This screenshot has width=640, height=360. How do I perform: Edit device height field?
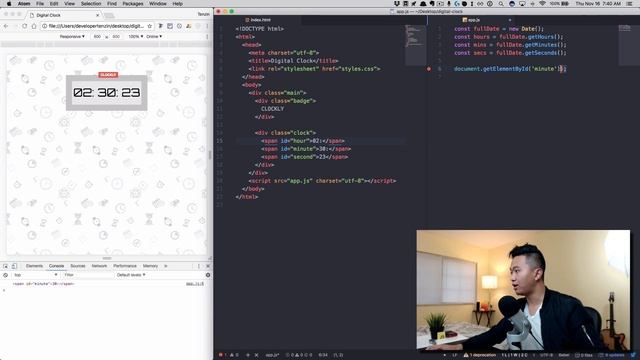pos(116,36)
